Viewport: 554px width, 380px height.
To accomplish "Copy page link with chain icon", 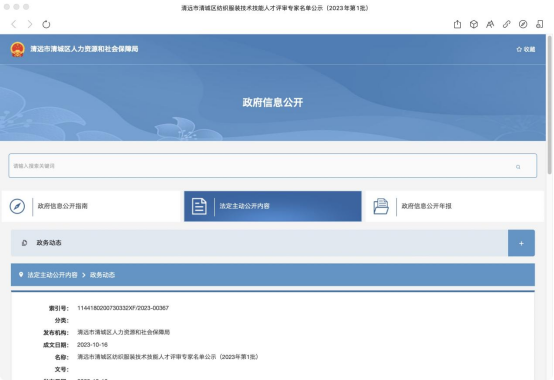I will [507, 24].
